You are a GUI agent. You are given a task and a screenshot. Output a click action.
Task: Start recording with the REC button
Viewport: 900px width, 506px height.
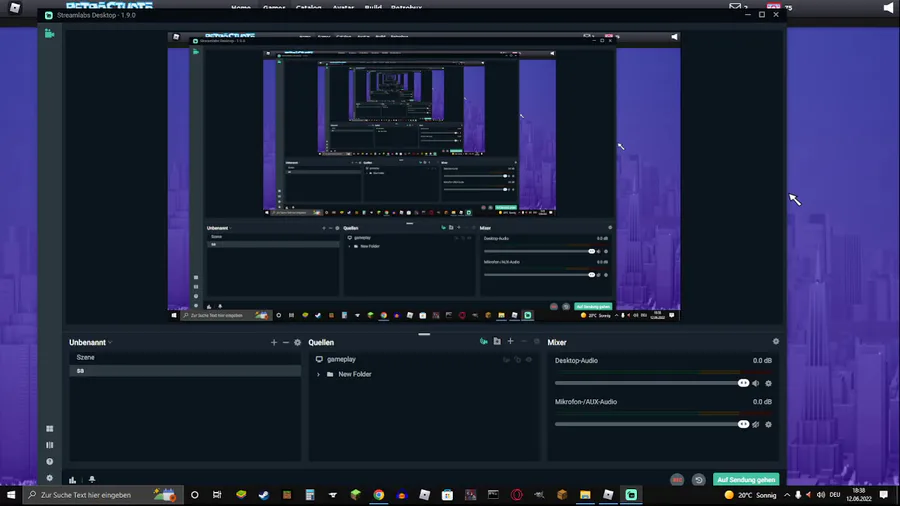[677, 480]
